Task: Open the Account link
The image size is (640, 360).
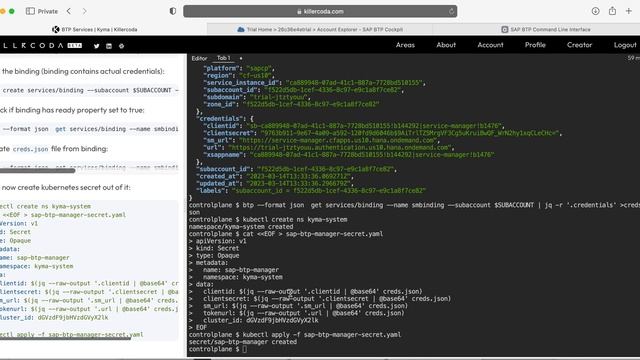Action: pos(490,45)
